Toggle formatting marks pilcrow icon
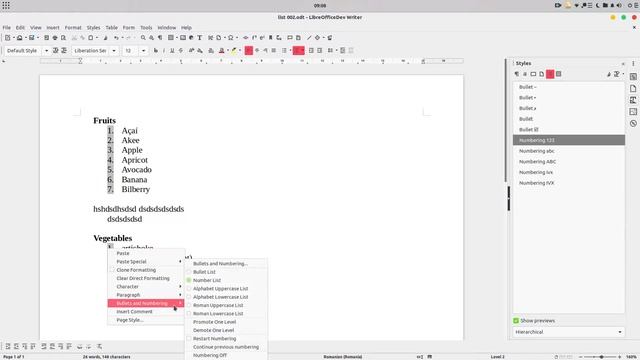 (160, 38)
